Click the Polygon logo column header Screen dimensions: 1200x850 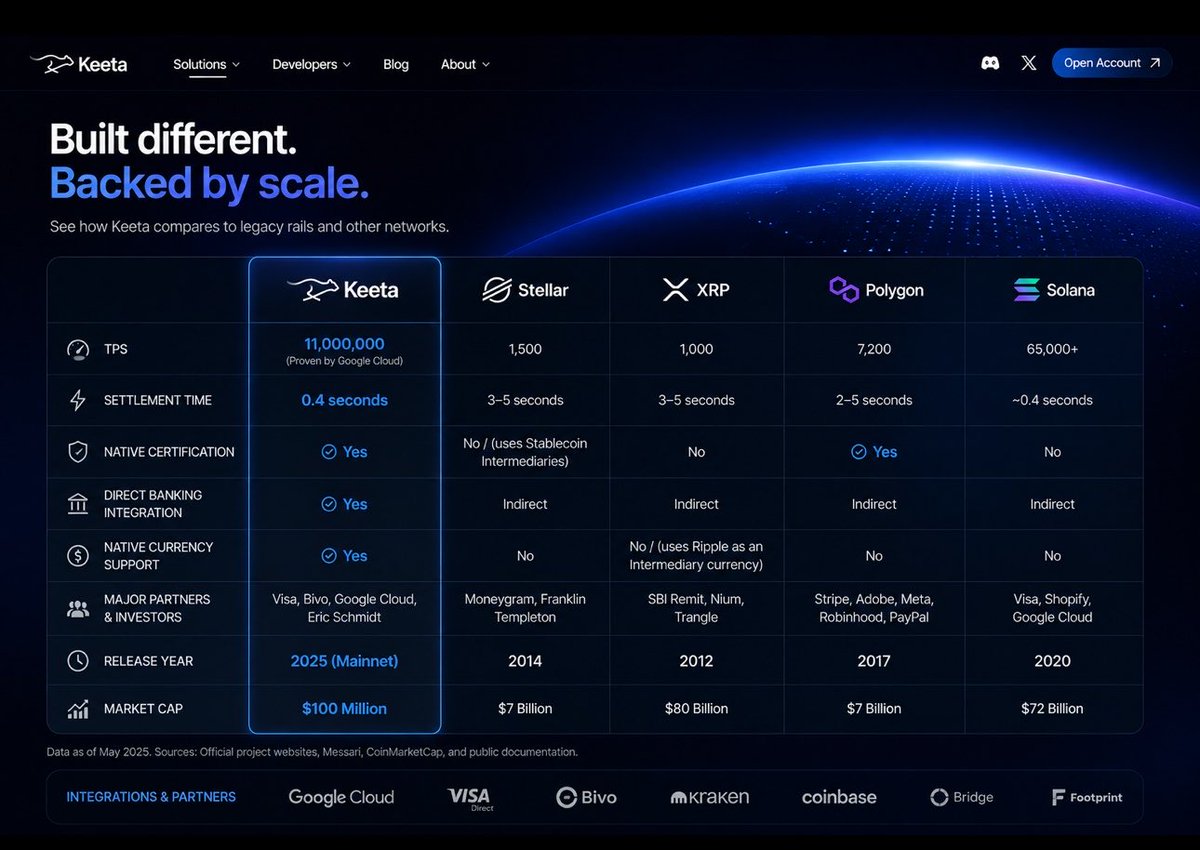click(876, 290)
